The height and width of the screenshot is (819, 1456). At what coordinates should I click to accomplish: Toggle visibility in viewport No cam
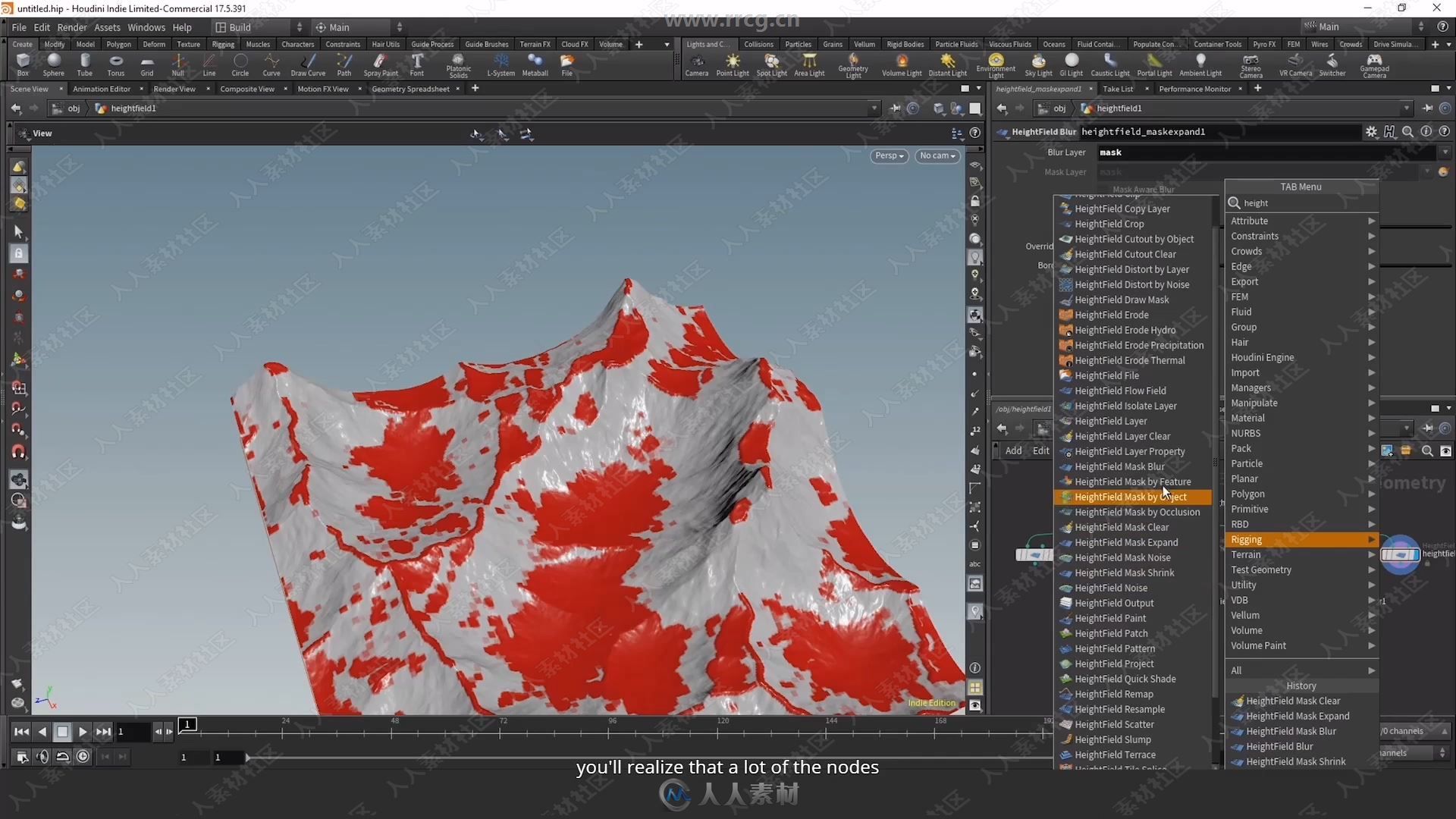tap(937, 155)
